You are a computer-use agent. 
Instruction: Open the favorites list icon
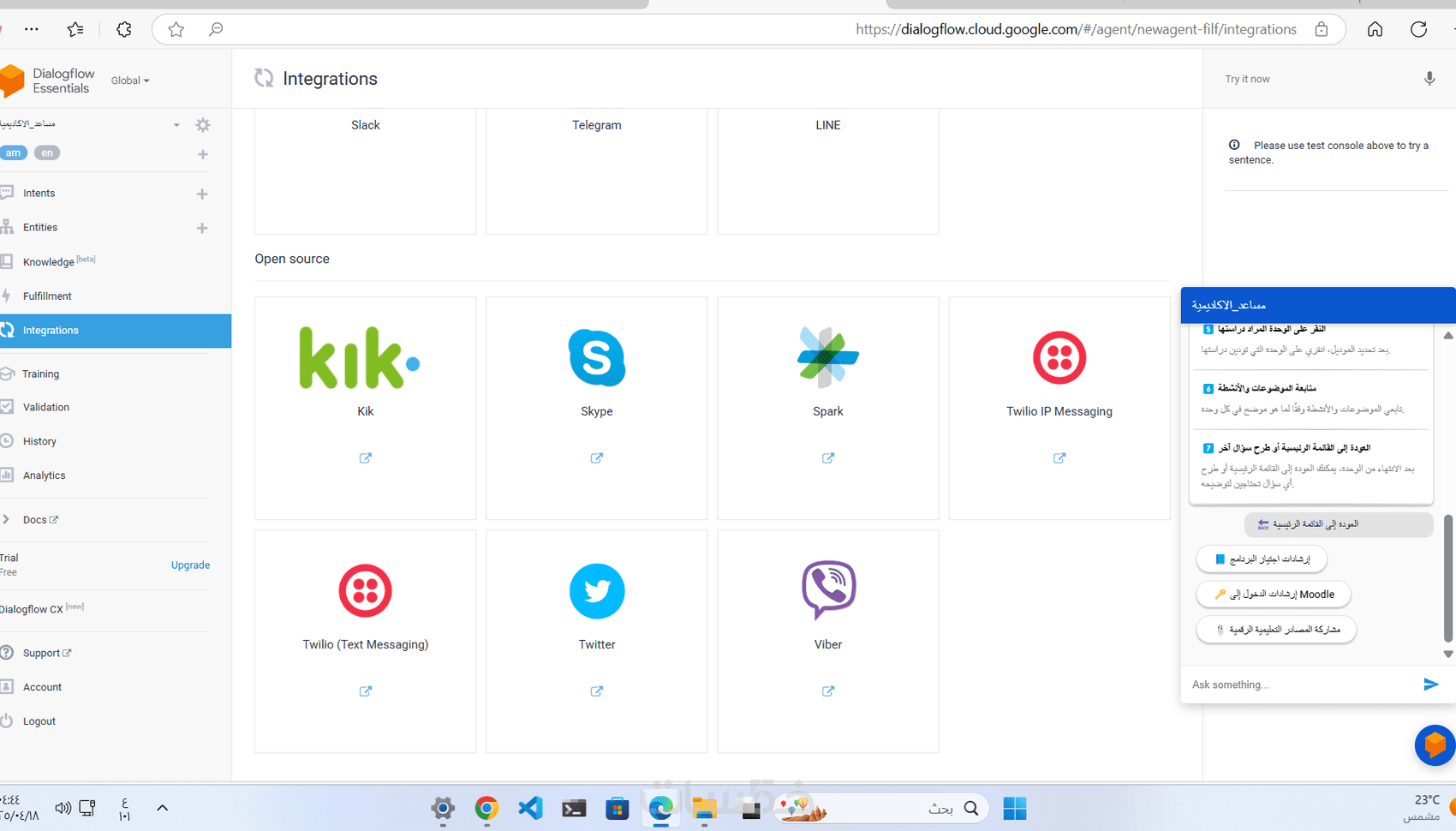[75, 29]
